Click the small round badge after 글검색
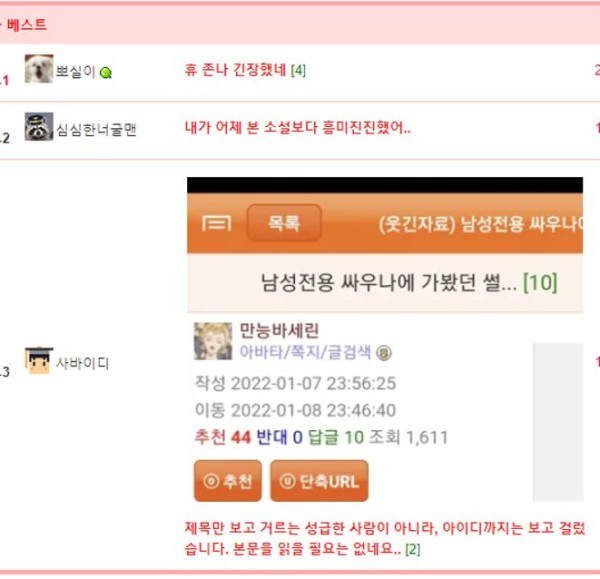The image size is (600, 579). tap(384, 353)
